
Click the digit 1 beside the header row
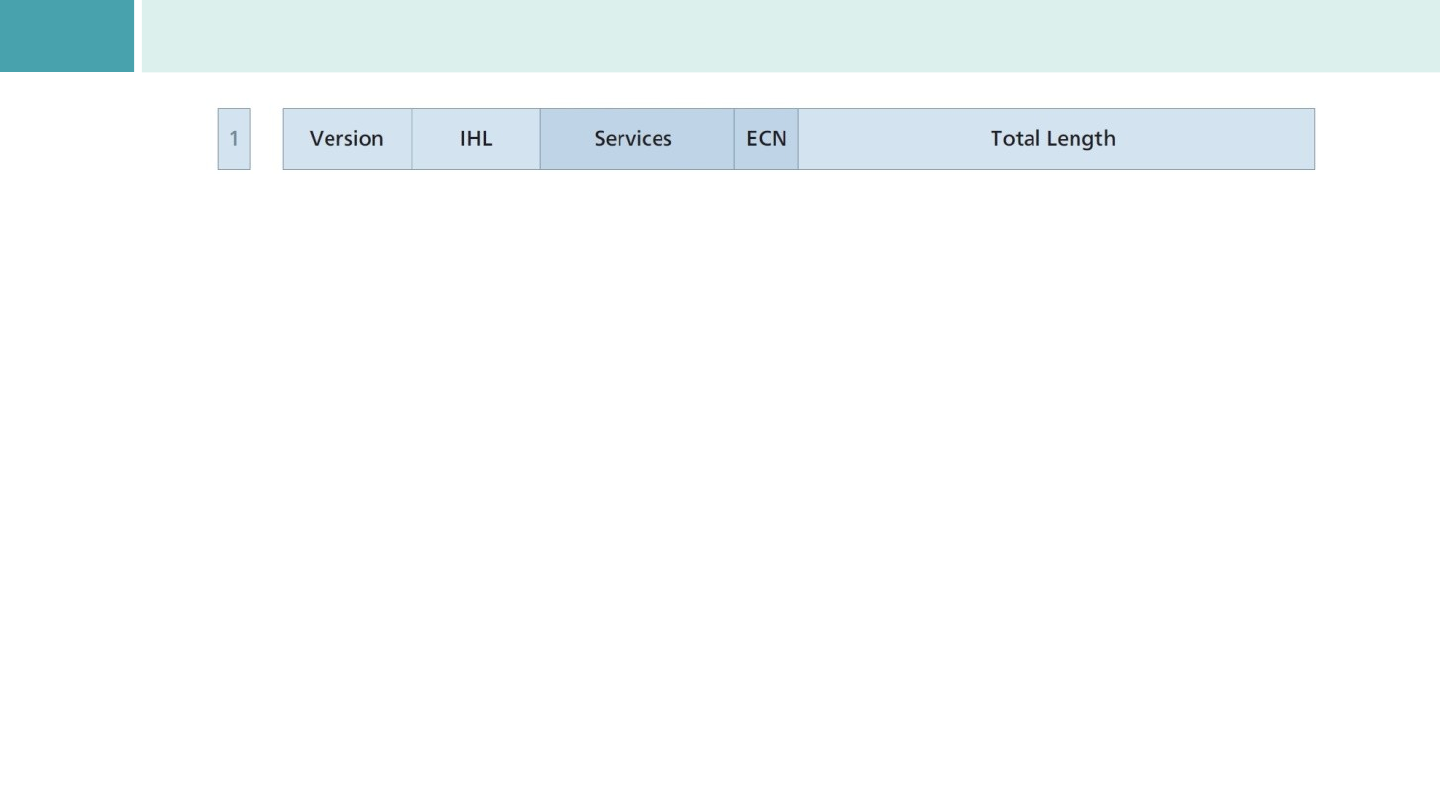coord(234,138)
